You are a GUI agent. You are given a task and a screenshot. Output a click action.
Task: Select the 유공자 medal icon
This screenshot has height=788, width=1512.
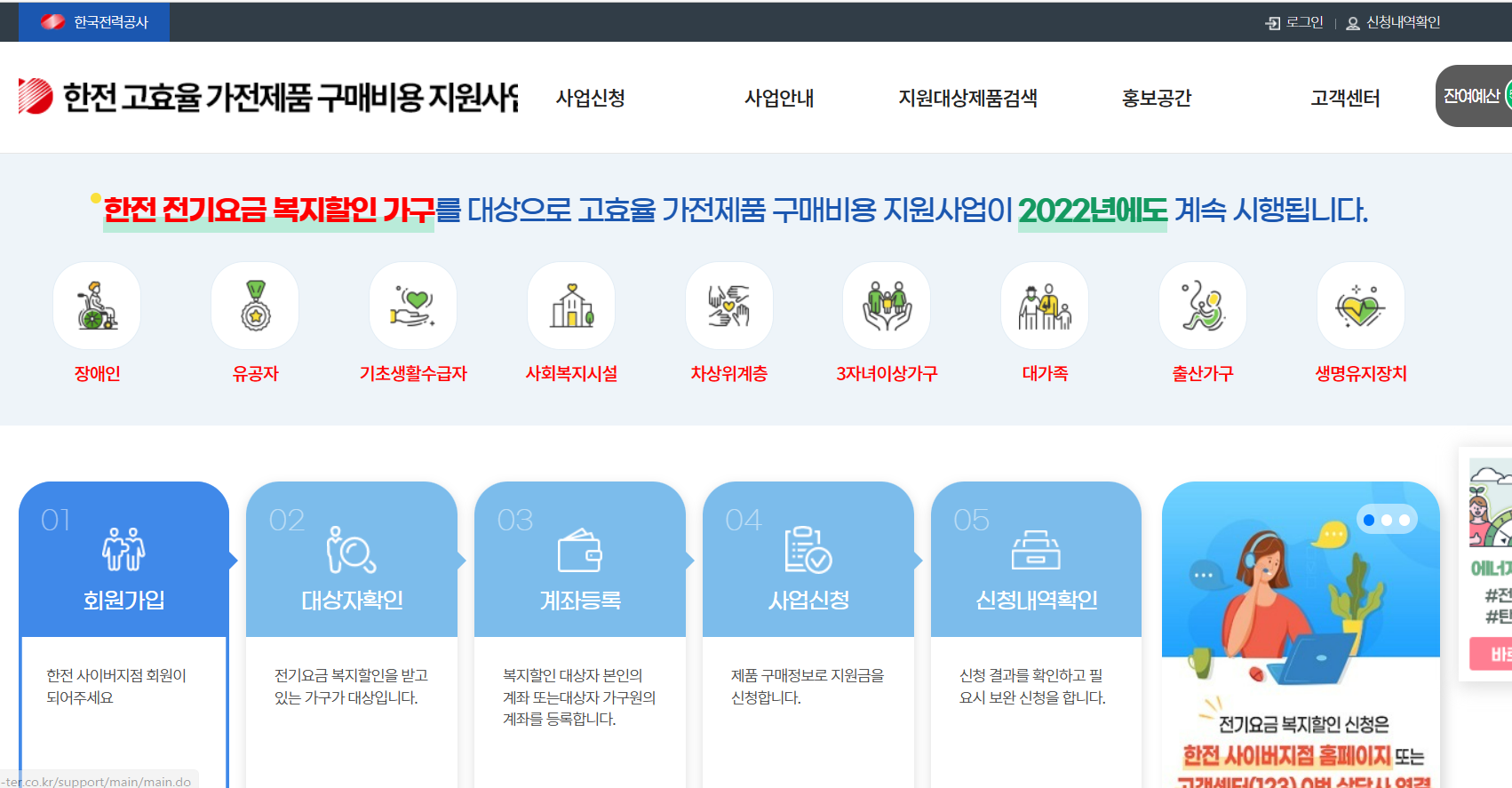255,306
